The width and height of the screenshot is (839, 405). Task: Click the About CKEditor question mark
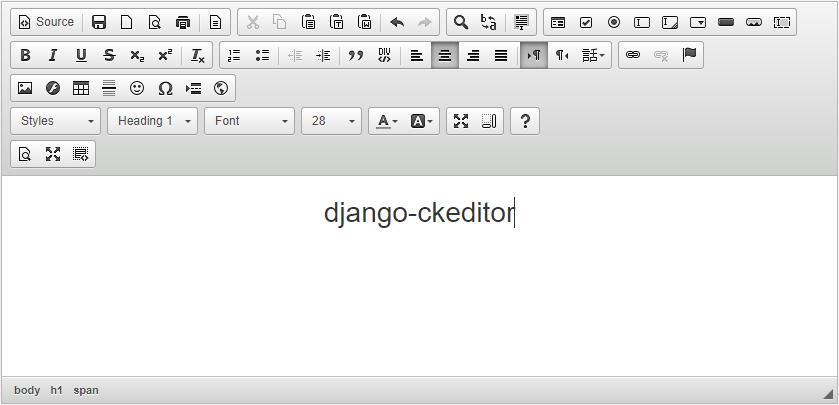[x=525, y=121]
